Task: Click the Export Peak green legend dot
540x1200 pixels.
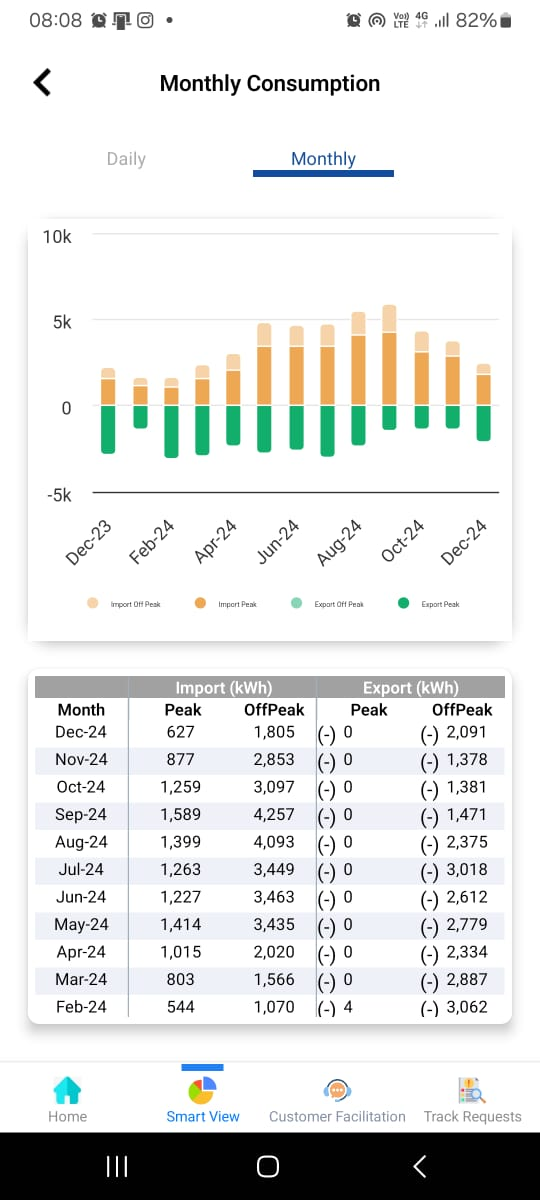Action: tap(404, 603)
